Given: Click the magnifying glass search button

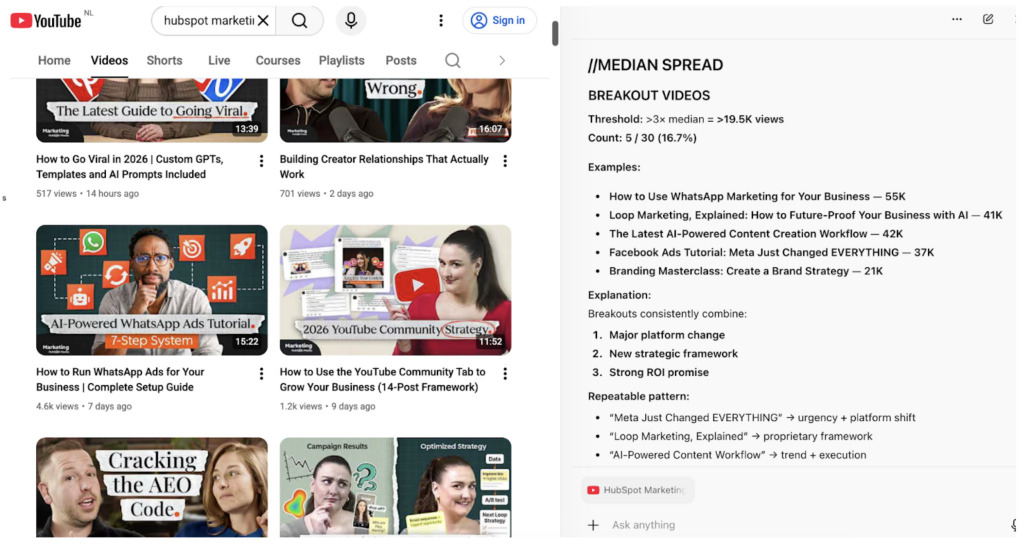Looking at the screenshot, I should click(299, 20).
